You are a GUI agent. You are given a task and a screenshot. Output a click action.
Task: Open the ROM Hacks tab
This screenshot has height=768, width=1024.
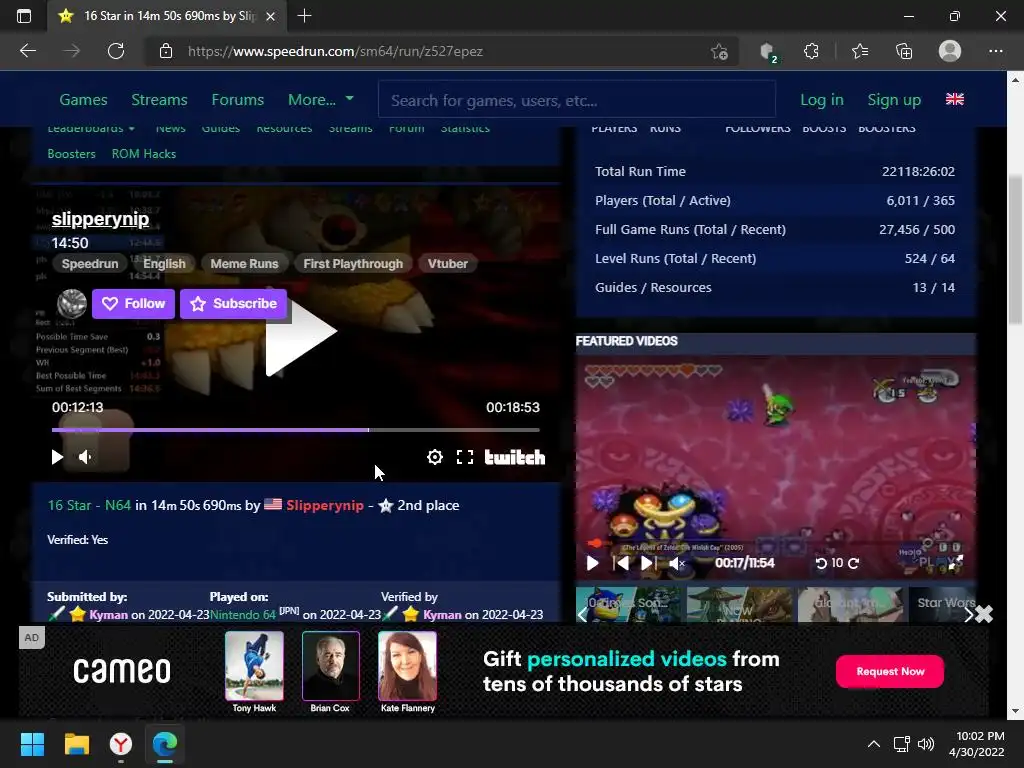(144, 154)
